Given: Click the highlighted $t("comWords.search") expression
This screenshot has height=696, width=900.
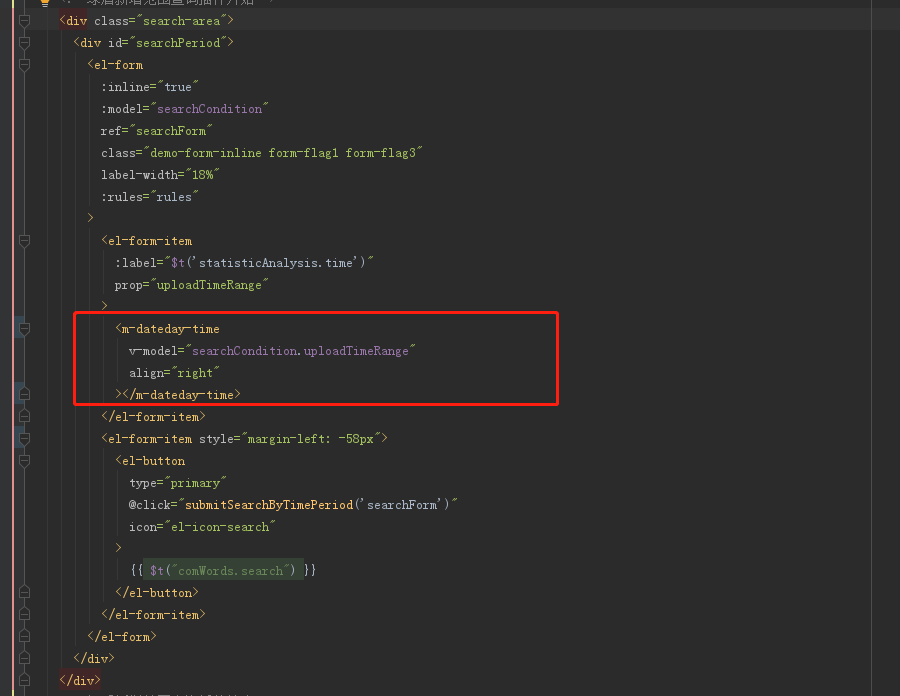Looking at the screenshot, I should (223, 570).
